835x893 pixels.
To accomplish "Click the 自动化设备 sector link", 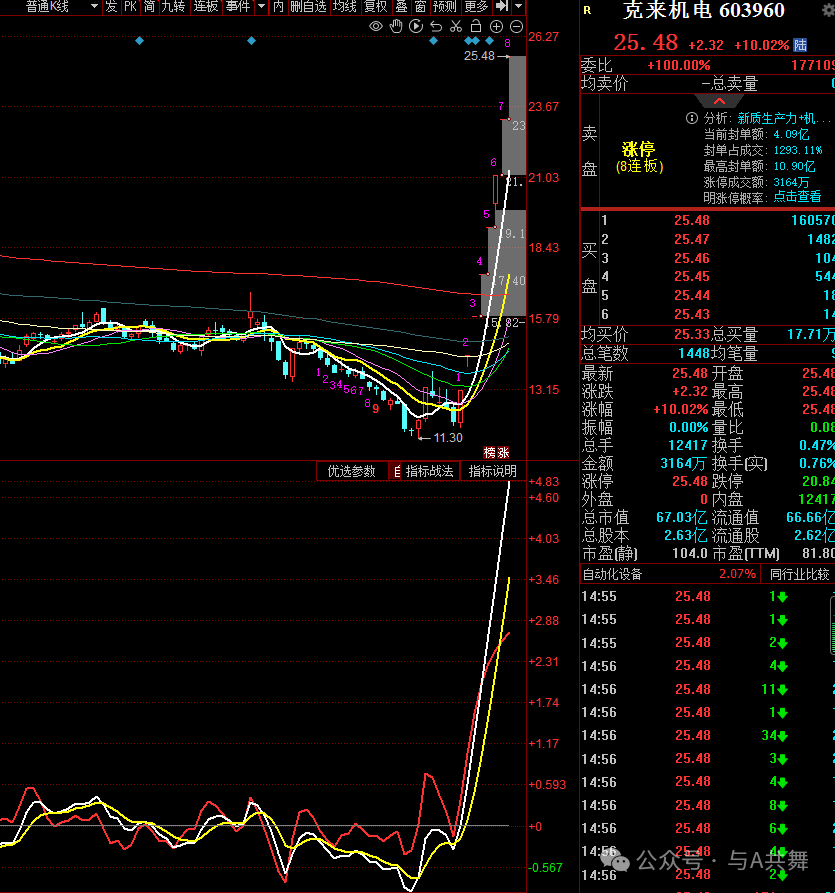I will click(x=612, y=574).
